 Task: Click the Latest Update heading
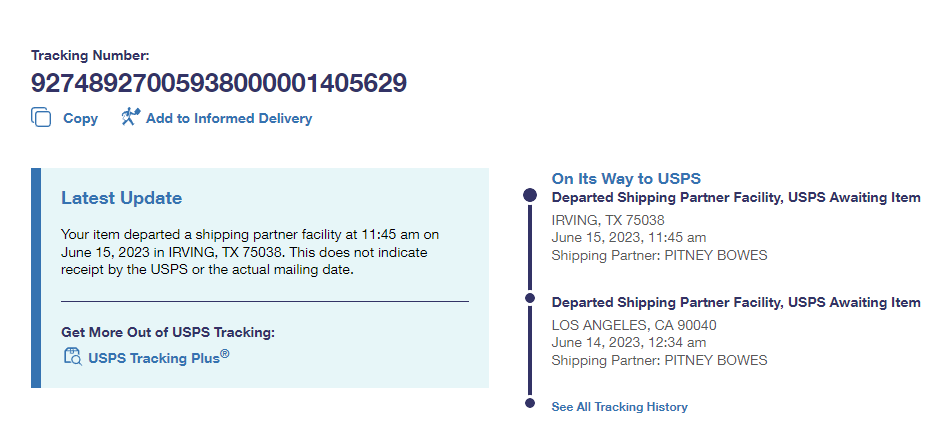pos(121,198)
